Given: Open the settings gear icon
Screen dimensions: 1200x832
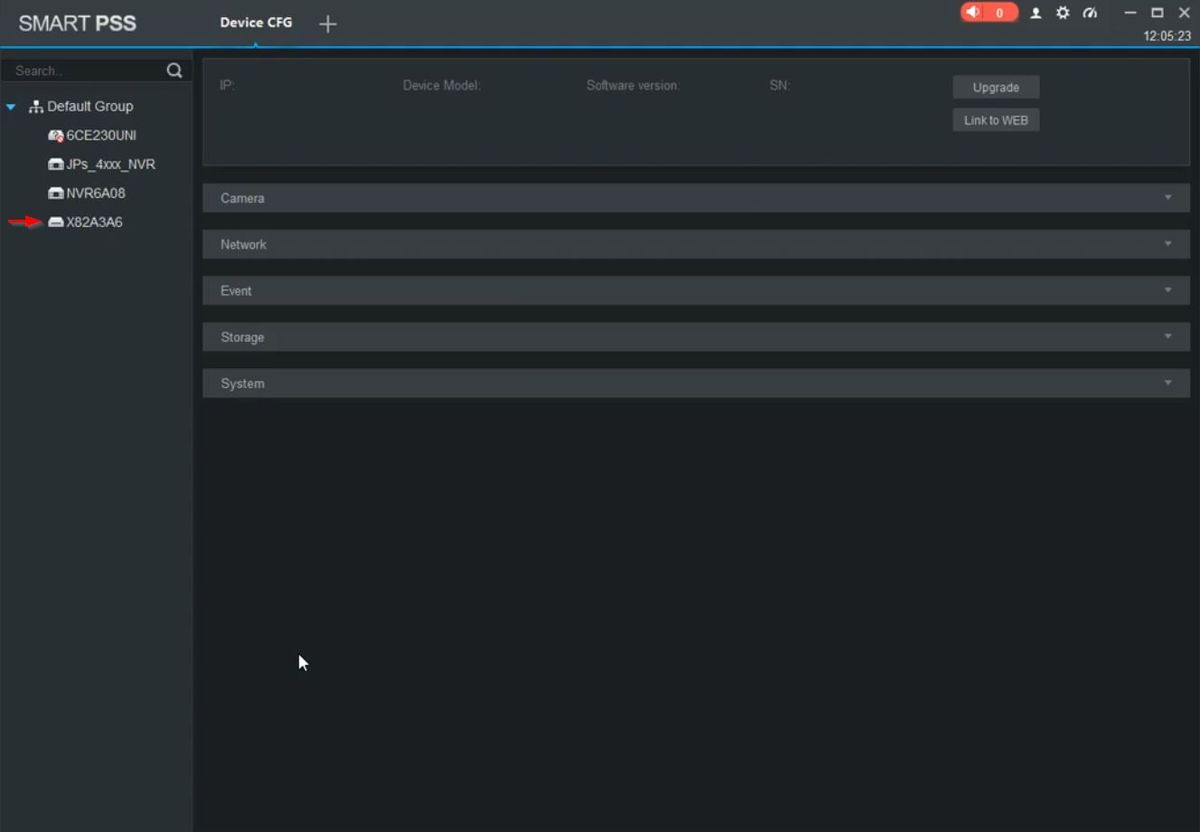Looking at the screenshot, I should click(1063, 13).
